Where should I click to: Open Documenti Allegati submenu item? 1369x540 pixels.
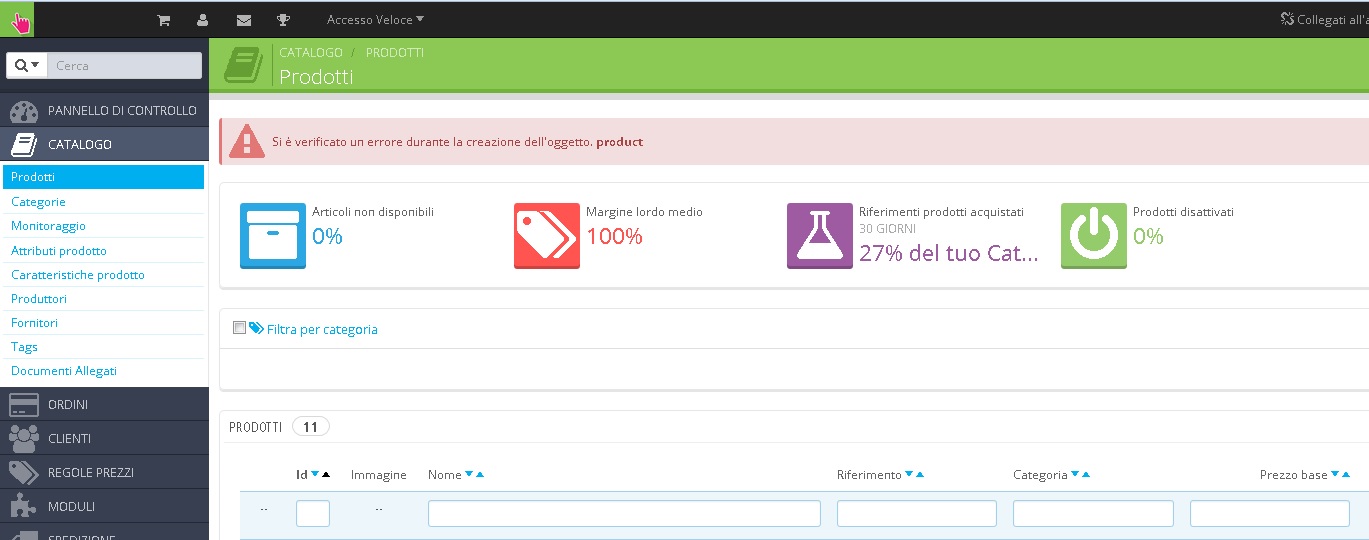point(64,371)
